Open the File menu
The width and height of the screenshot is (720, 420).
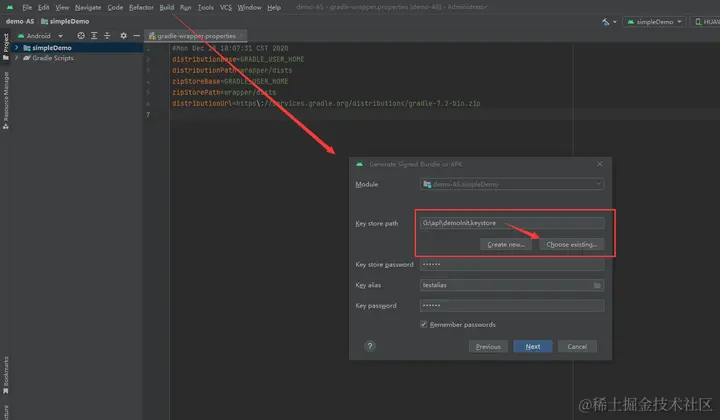pos(27,7)
